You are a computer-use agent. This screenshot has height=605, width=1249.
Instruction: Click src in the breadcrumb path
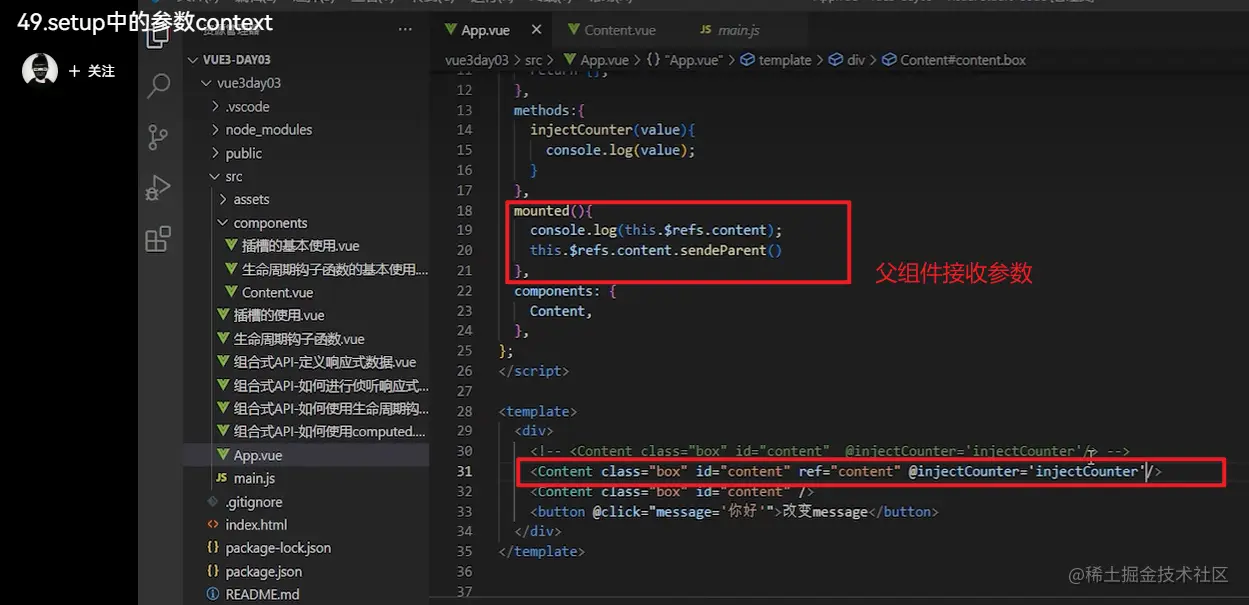coord(533,60)
